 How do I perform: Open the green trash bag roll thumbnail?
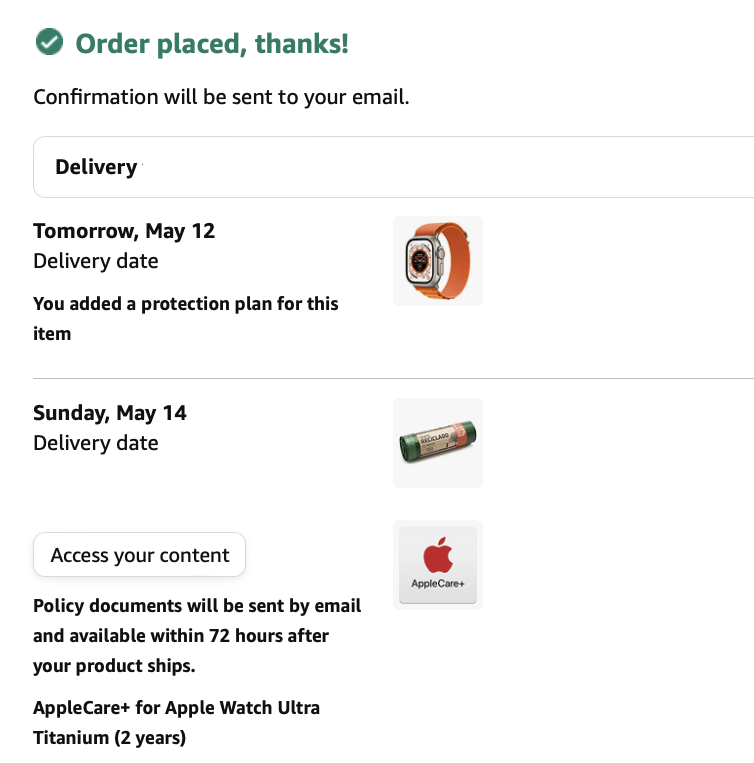click(437, 443)
